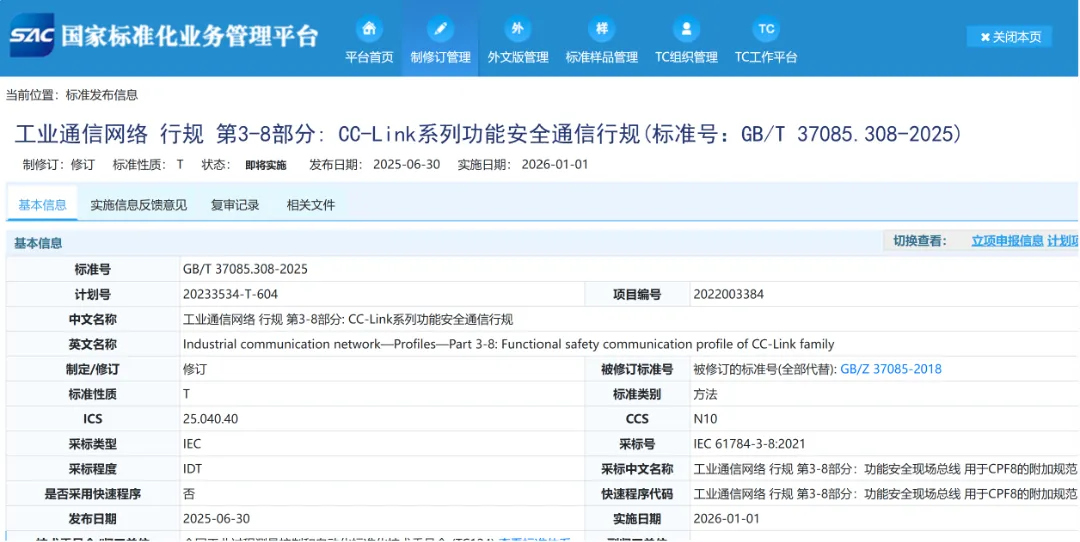Click the person icon above TC组织管理
1080x542 pixels.
click(x=686, y=29)
